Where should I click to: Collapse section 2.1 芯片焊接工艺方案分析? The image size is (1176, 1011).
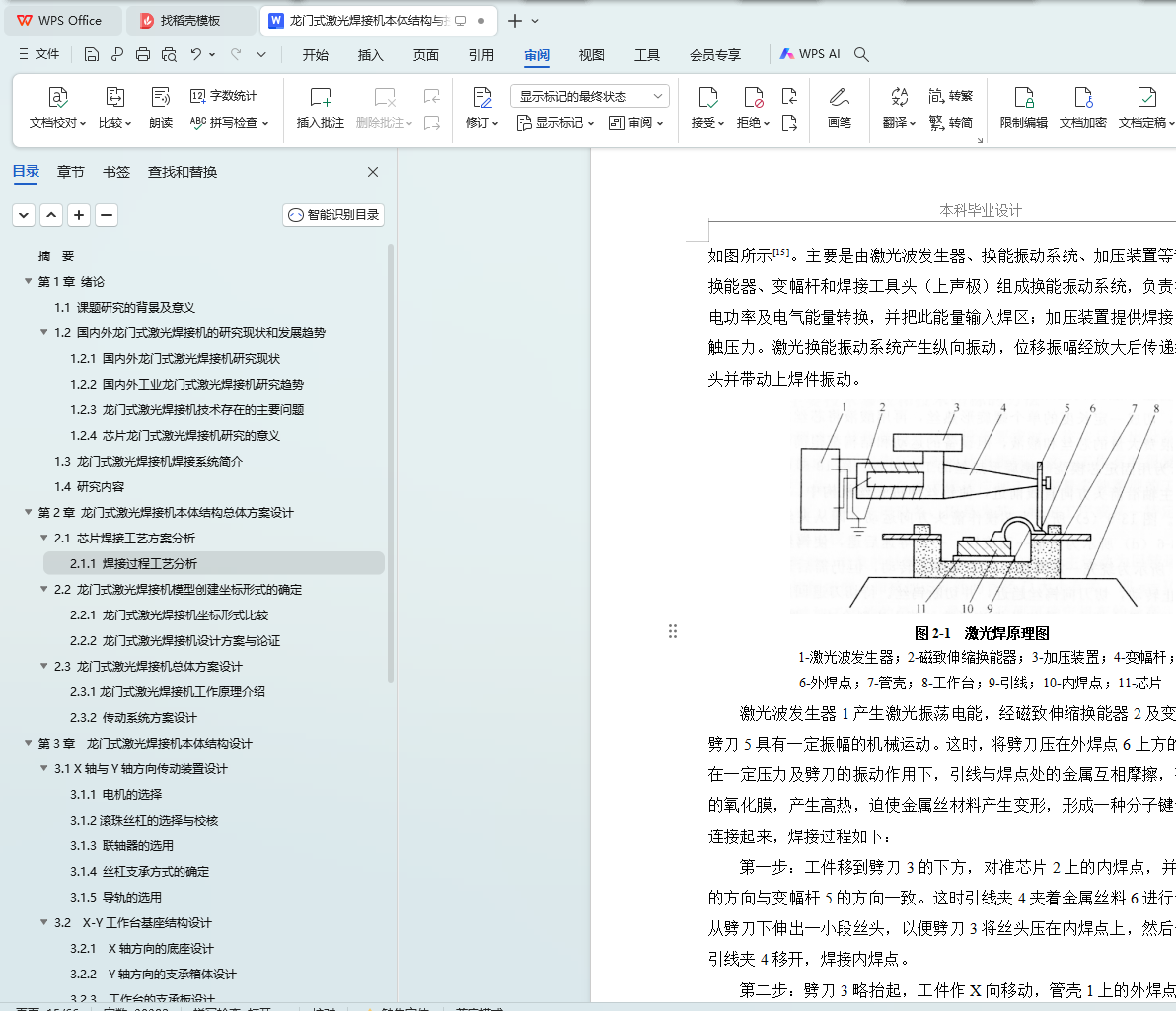(43, 538)
